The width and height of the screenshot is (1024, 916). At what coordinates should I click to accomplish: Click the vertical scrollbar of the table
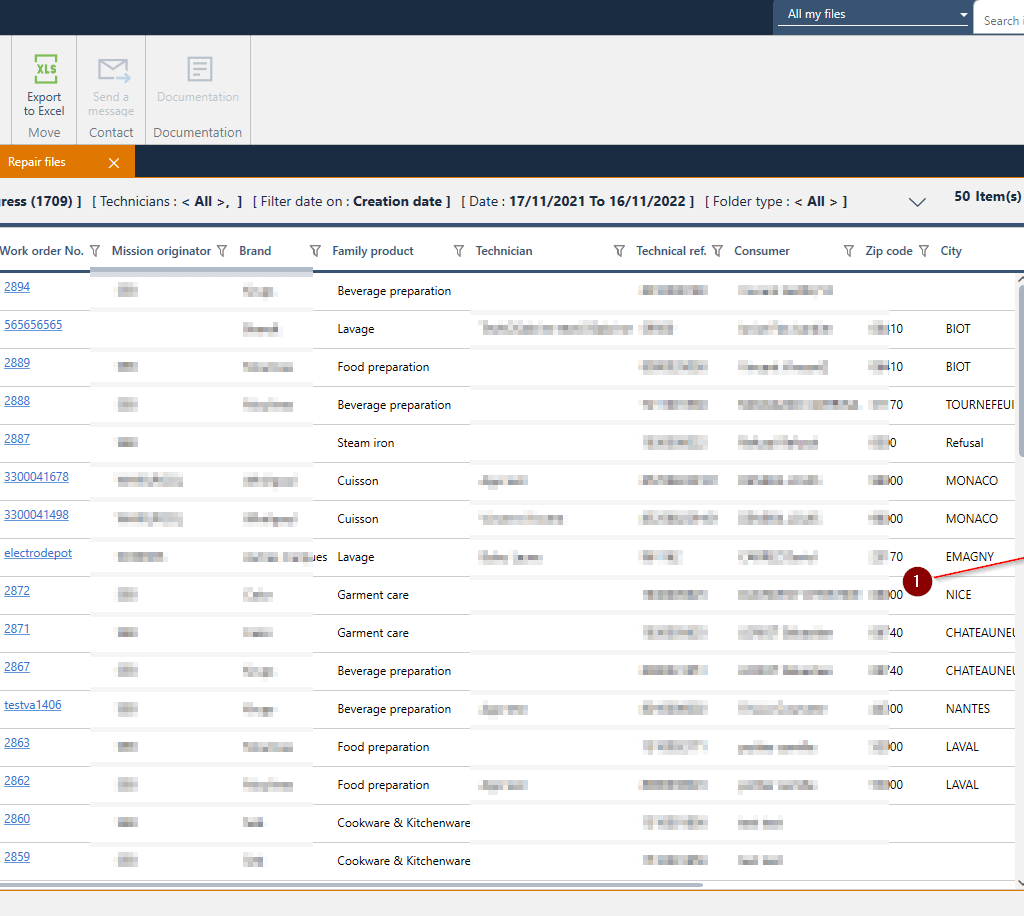(1020, 370)
